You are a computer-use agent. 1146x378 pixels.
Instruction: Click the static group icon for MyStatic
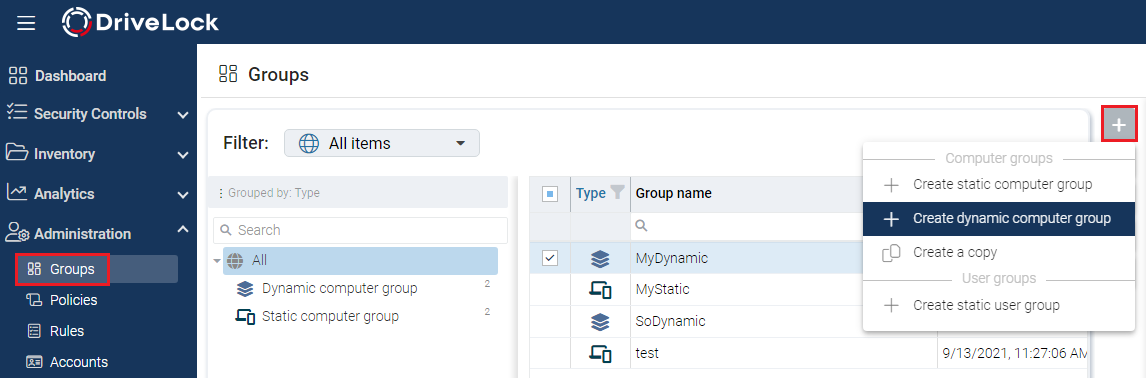pyautogui.click(x=600, y=290)
